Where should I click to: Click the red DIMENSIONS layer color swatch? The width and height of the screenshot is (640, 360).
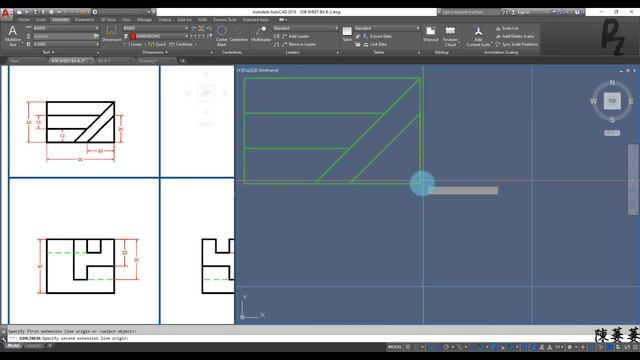[x=133, y=36]
